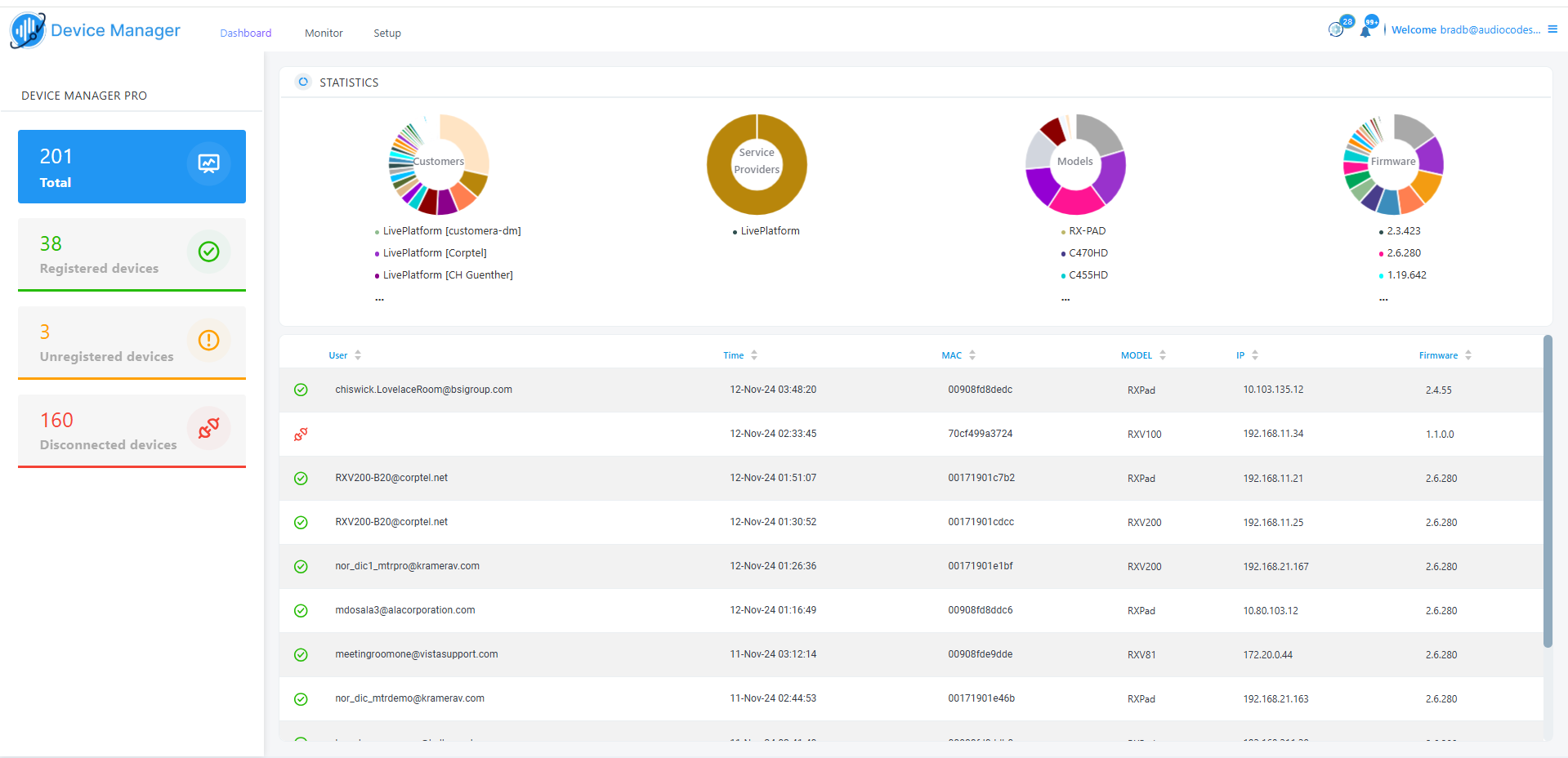Click IP address 172.20.0.44

[1267, 654]
